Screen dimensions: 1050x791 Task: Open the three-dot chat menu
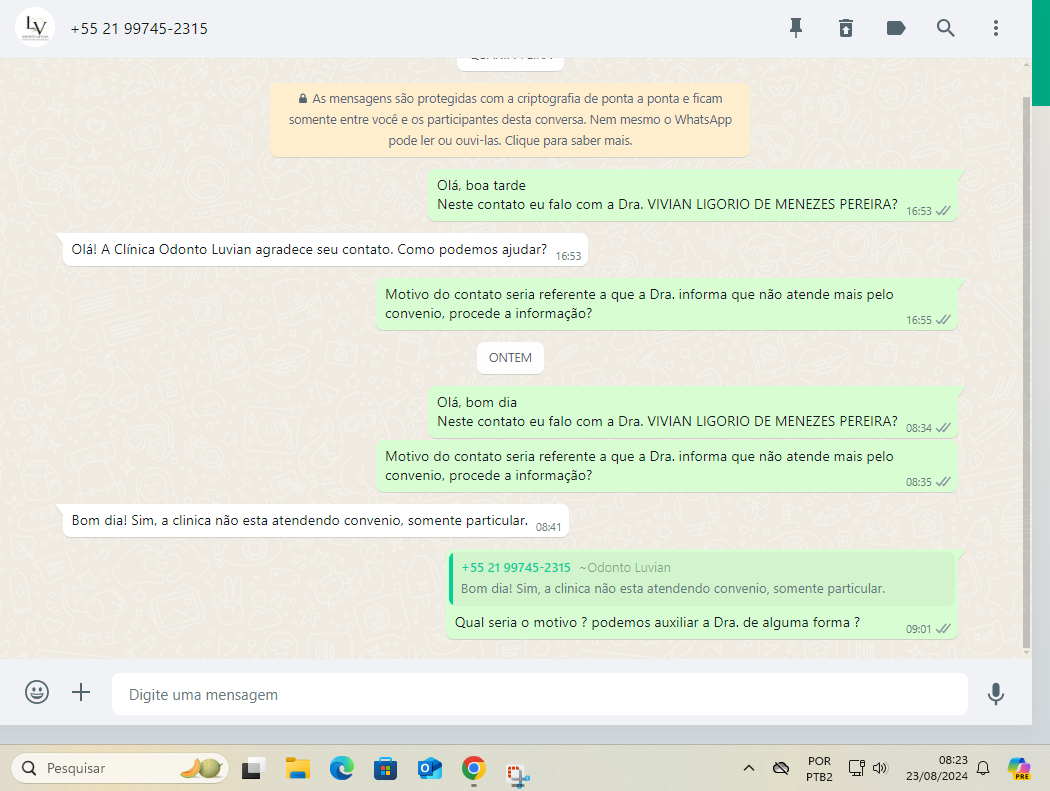tap(996, 28)
